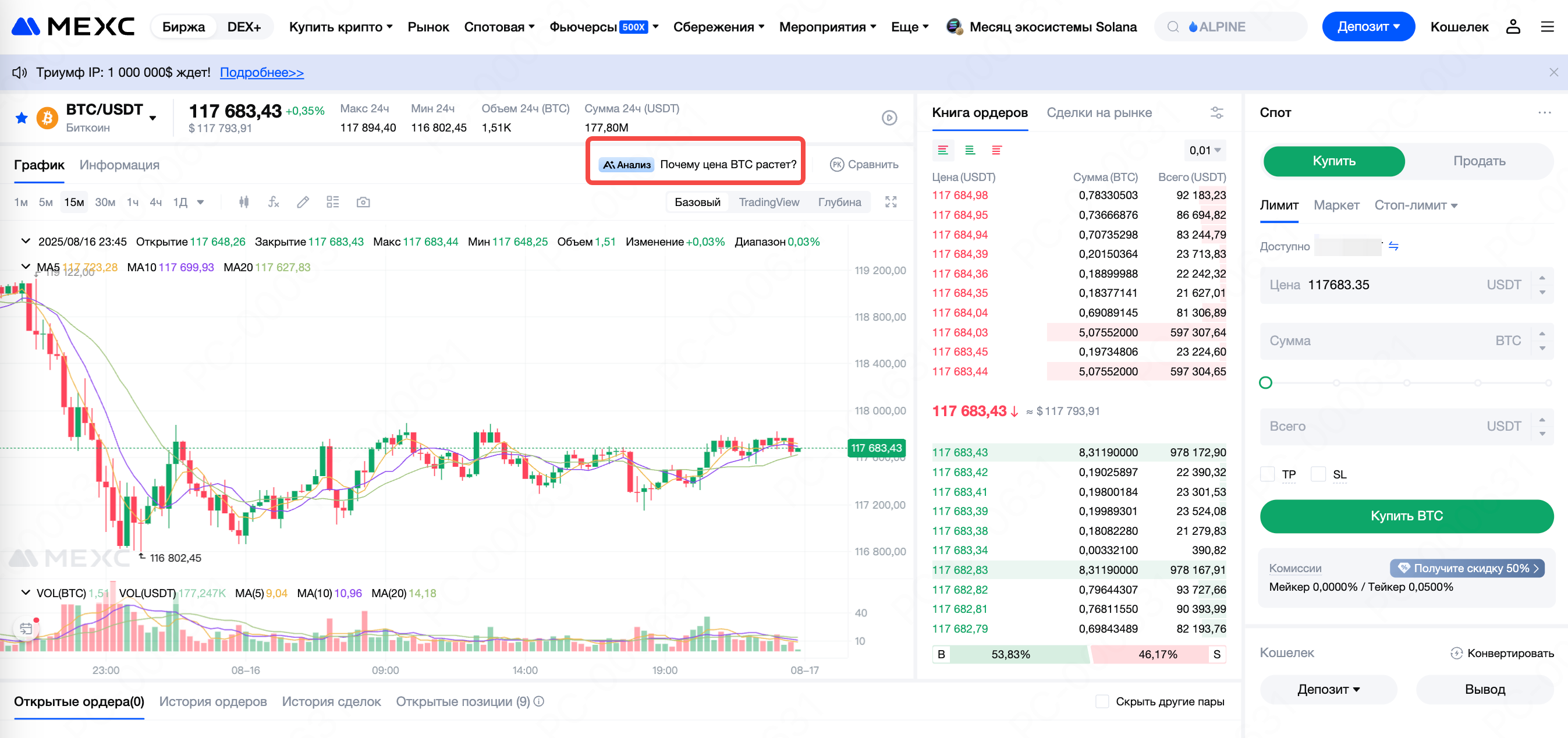Click search magnifier icon

[x=1172, y=27]
